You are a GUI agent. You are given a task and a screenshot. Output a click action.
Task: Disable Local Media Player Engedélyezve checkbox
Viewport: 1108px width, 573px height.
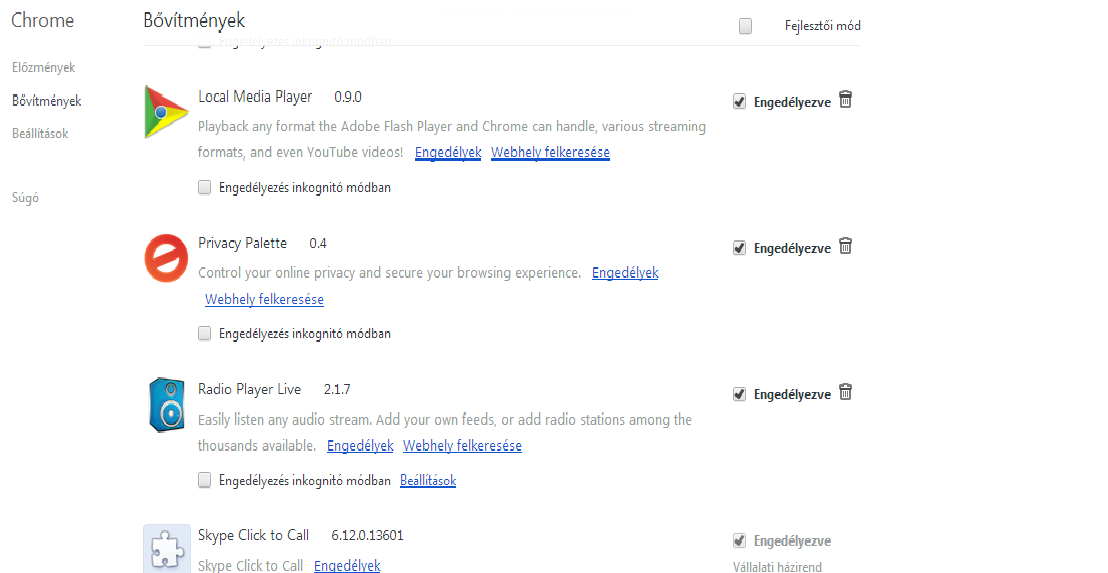(740, 102)
